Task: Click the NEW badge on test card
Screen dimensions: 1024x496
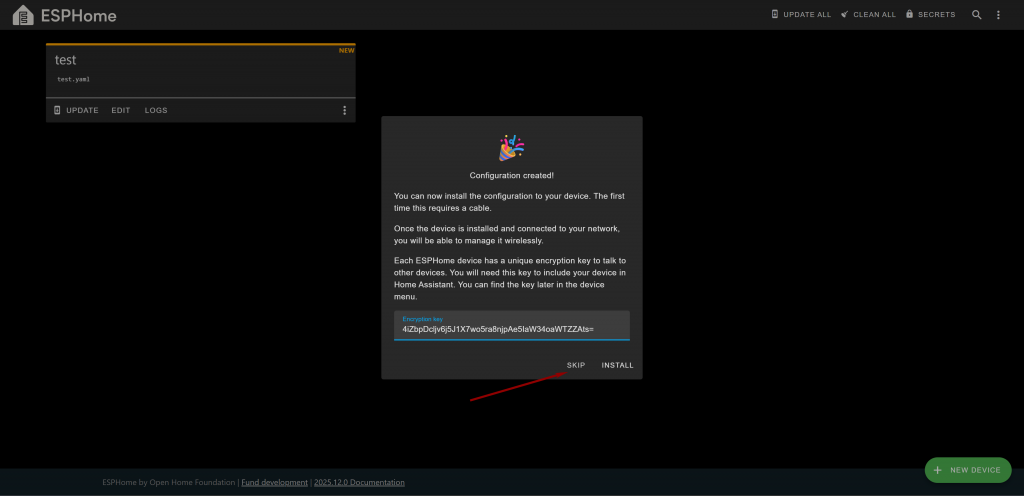Action: click(346, 50)
